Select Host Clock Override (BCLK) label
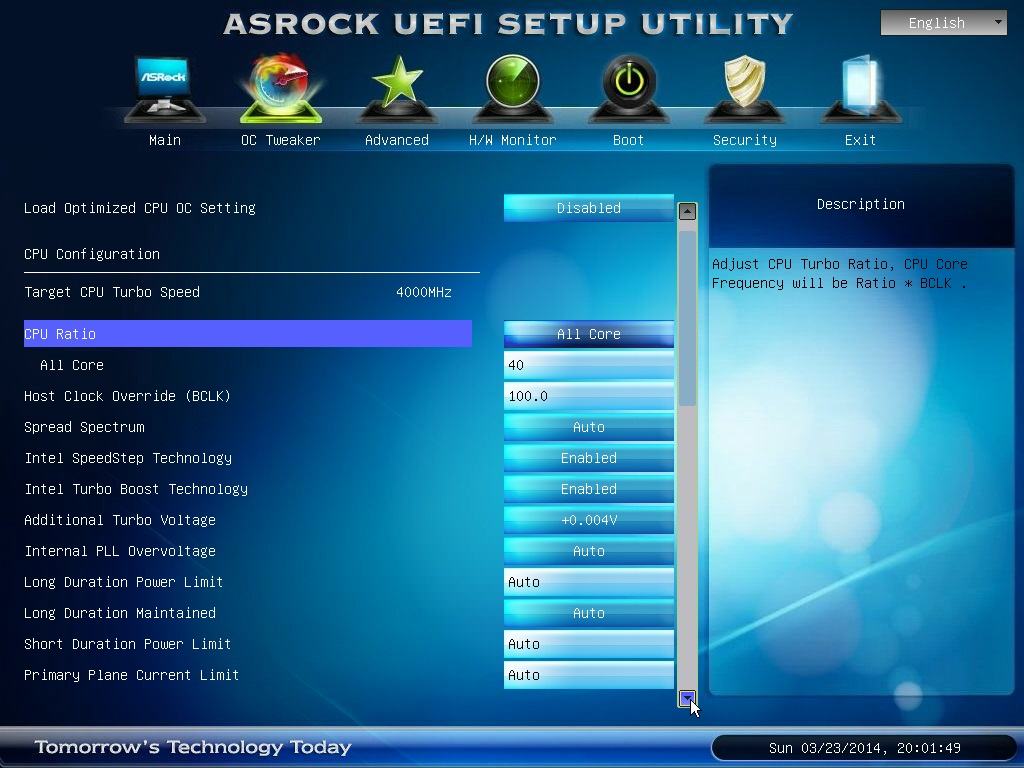This screenshot has height=768, width=1024. point(127,396)
